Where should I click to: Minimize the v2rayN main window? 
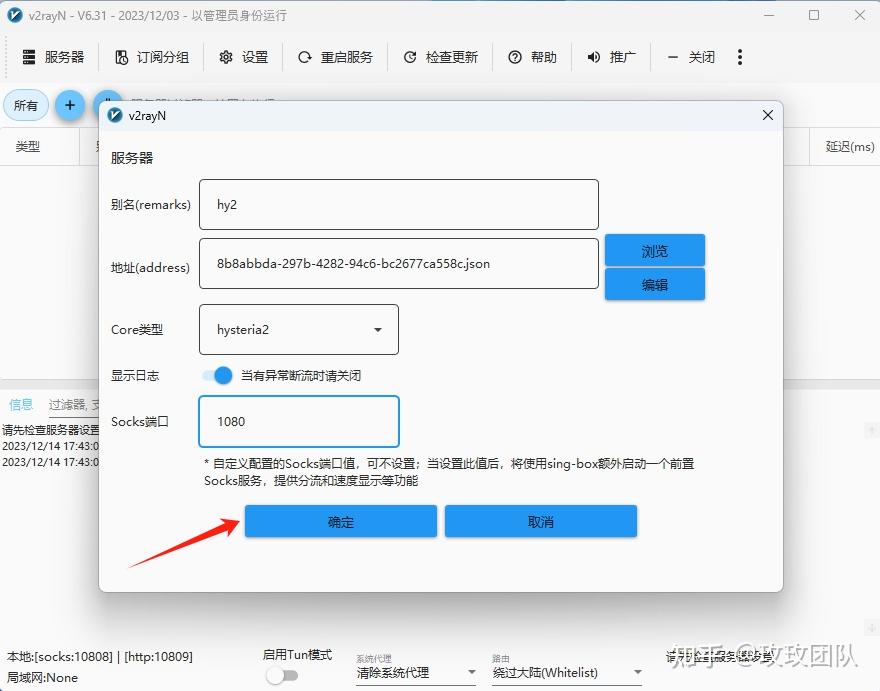[x=769, y=15]
